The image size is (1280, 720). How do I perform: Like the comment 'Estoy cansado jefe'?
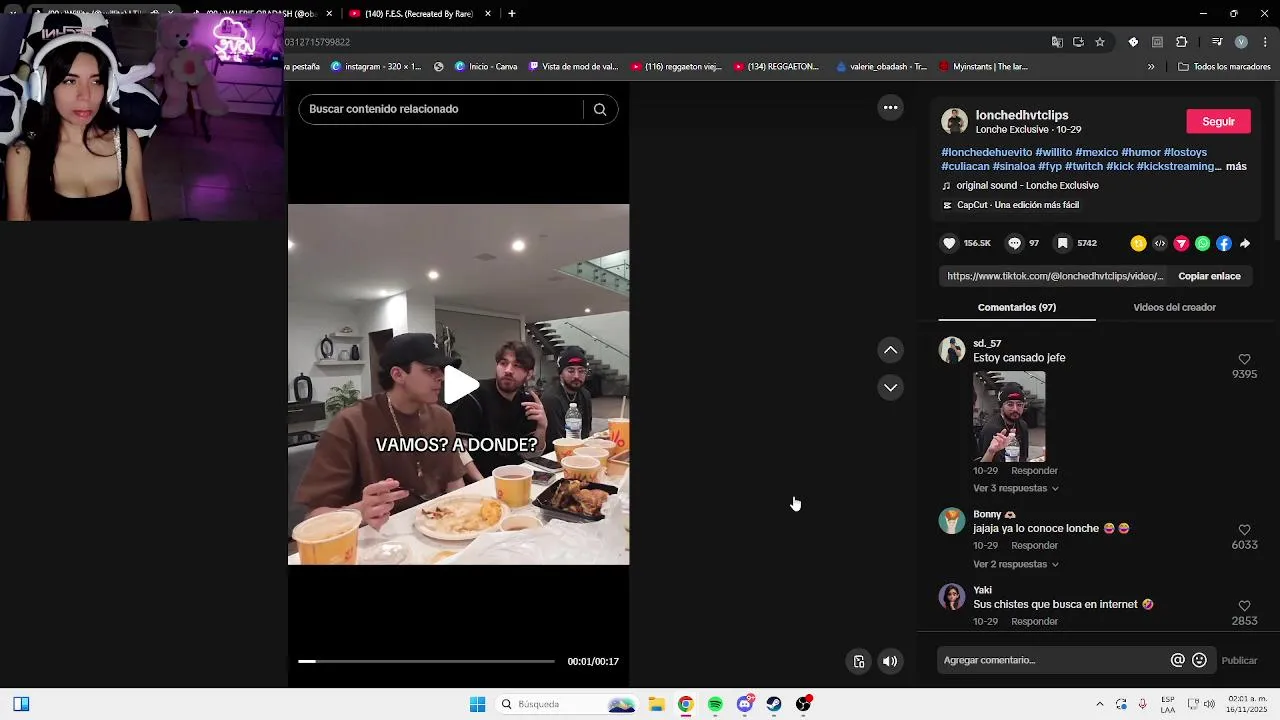1244,359
